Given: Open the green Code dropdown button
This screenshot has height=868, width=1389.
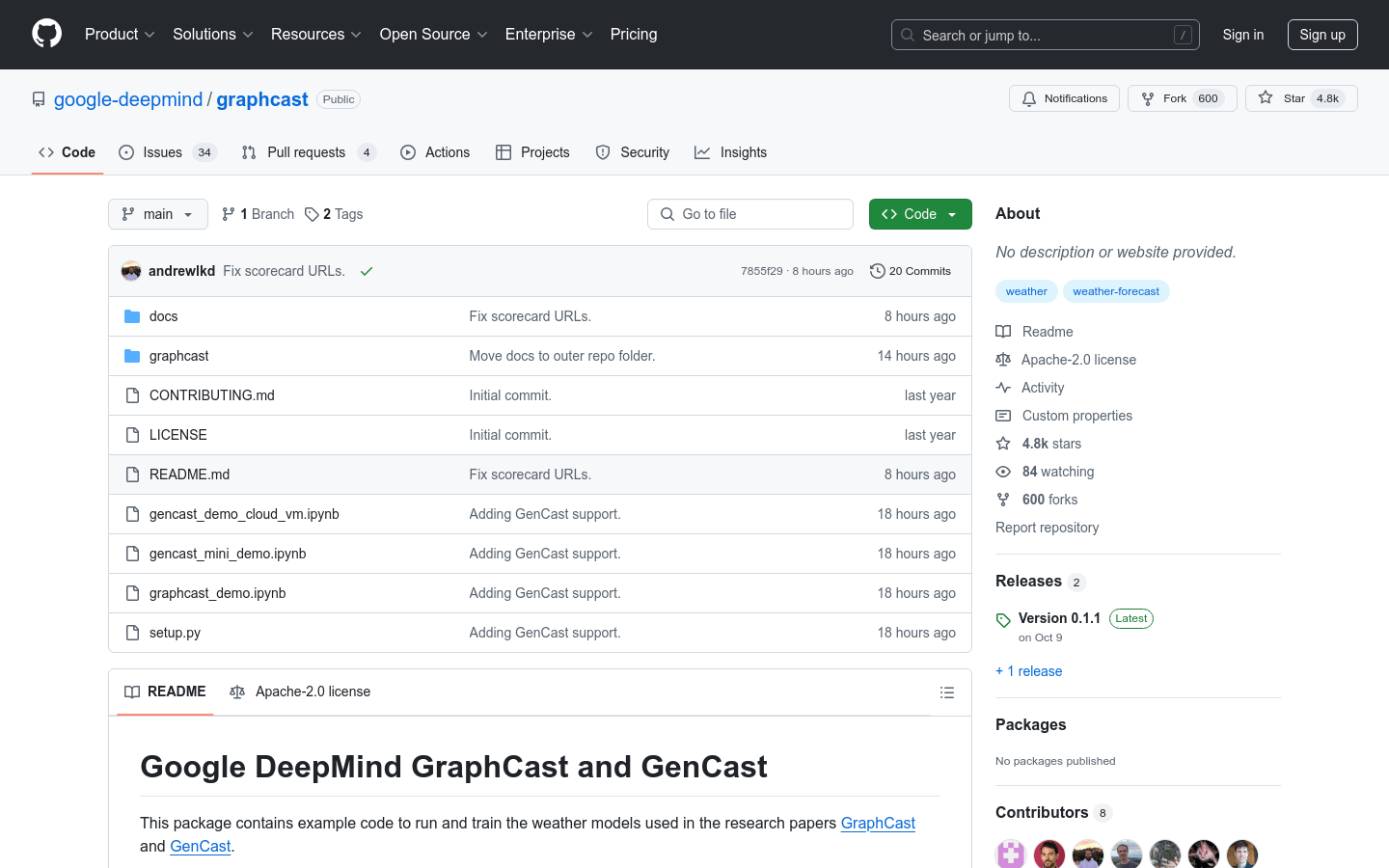Looking at the screenshot, I should 920,214.
